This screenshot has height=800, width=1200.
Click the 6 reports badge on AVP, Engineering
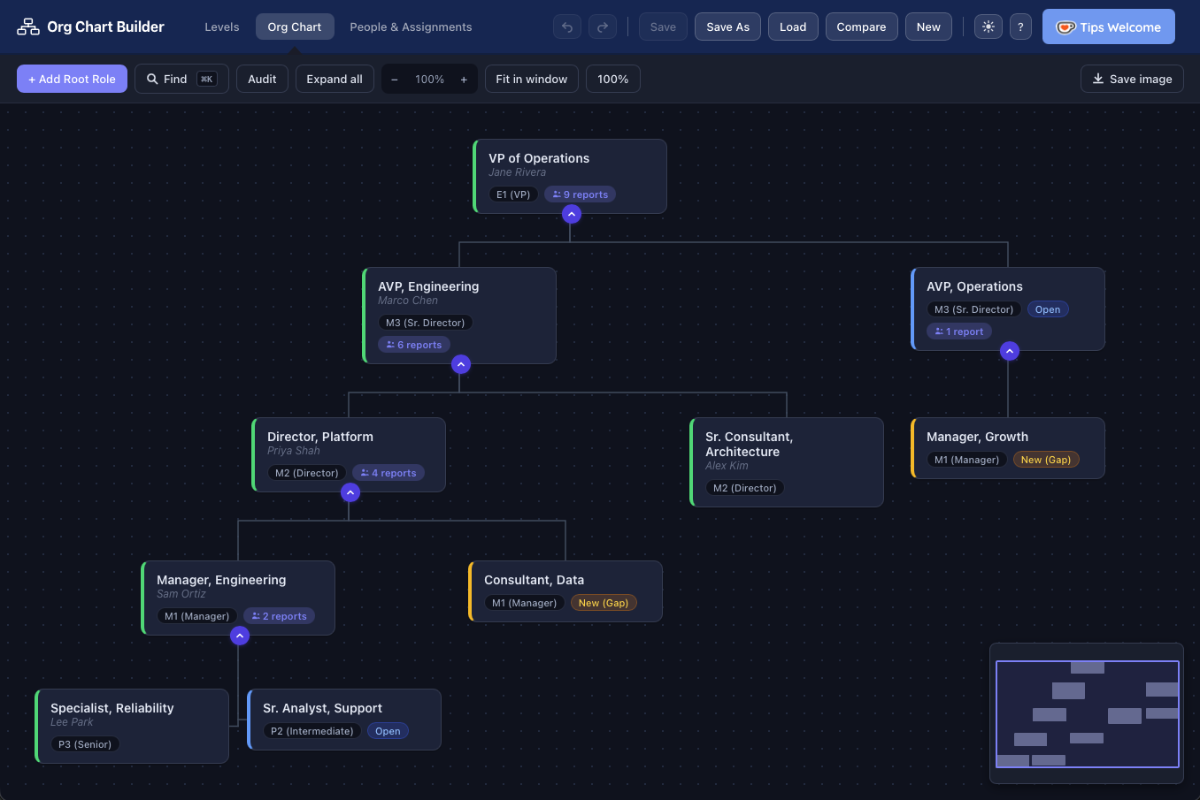point(414,344)
